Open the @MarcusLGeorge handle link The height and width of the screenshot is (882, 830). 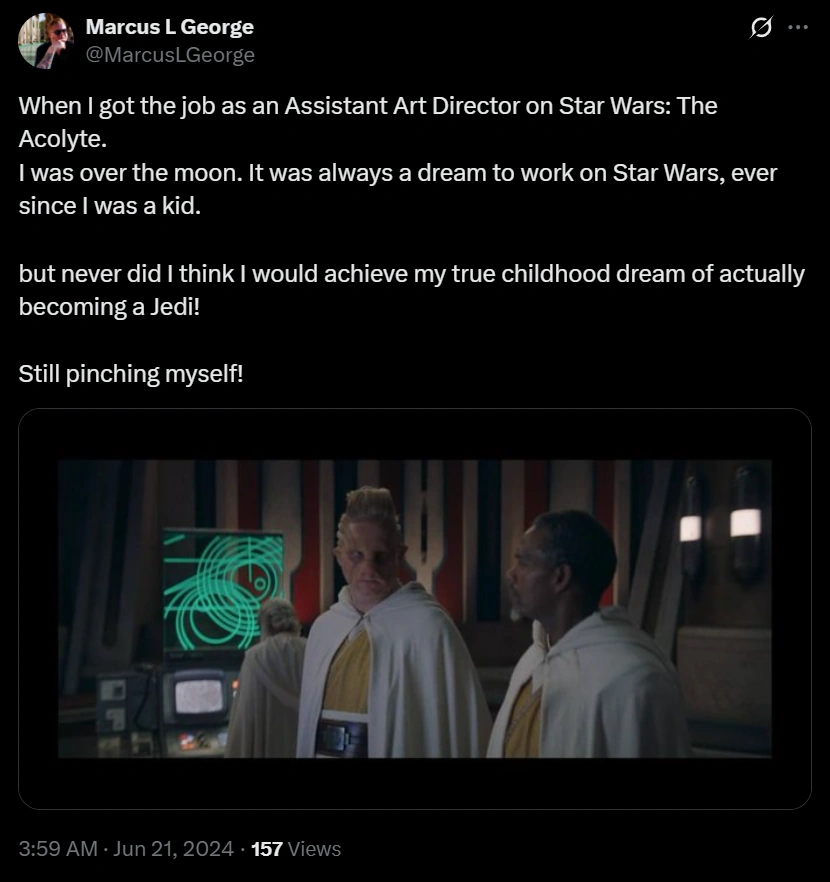pyautogui.click(x=170, y=55)
